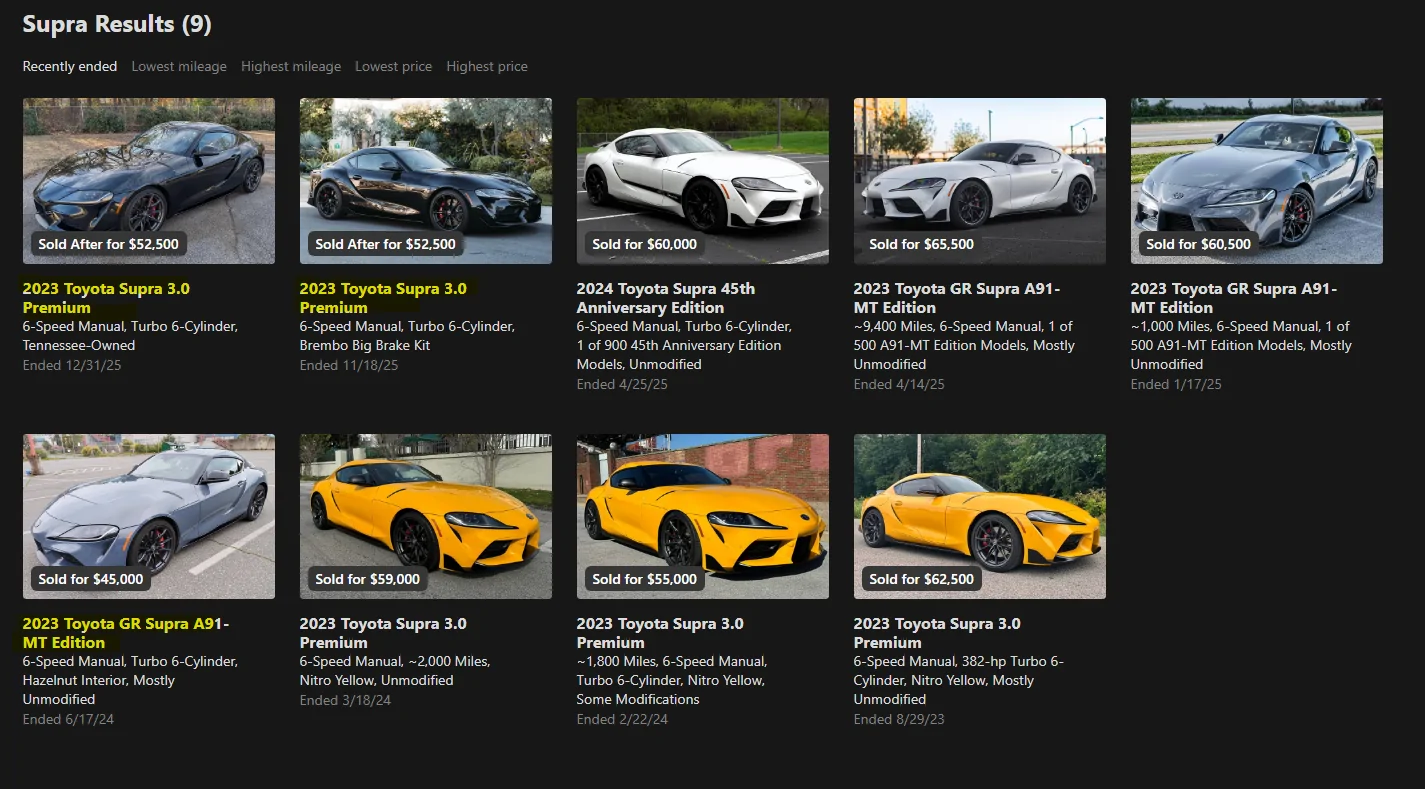Open the Supra 3.0 Premium title ended 12/31/25

click(106, 298)
